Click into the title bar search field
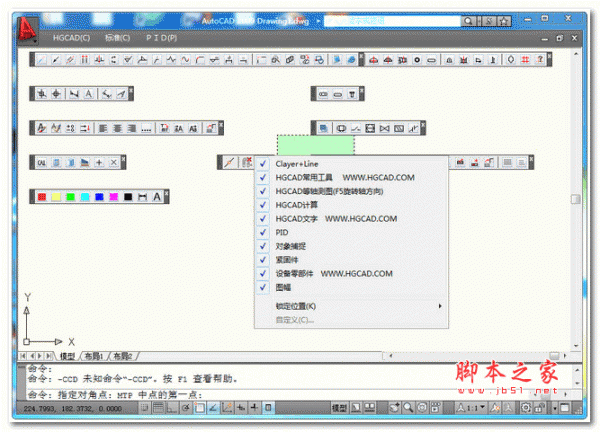 392,21
